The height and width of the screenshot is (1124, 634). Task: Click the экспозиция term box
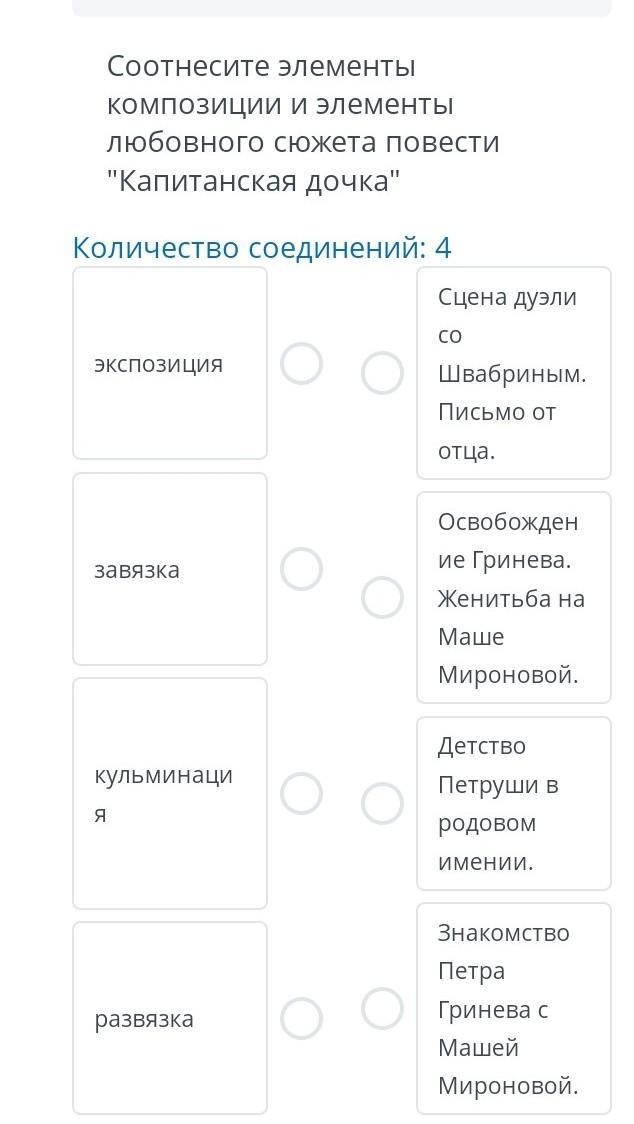[x=170, y=363]
